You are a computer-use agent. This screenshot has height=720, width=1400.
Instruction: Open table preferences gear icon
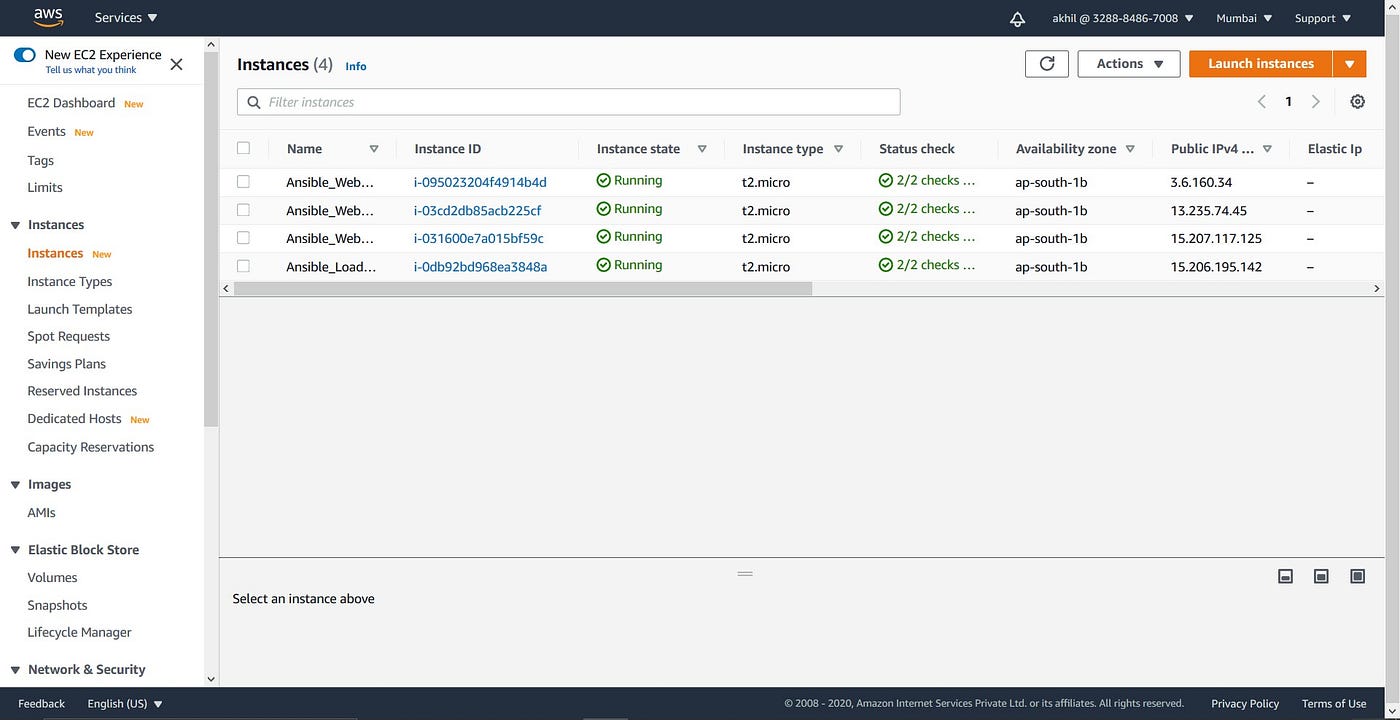point(1357,102)
